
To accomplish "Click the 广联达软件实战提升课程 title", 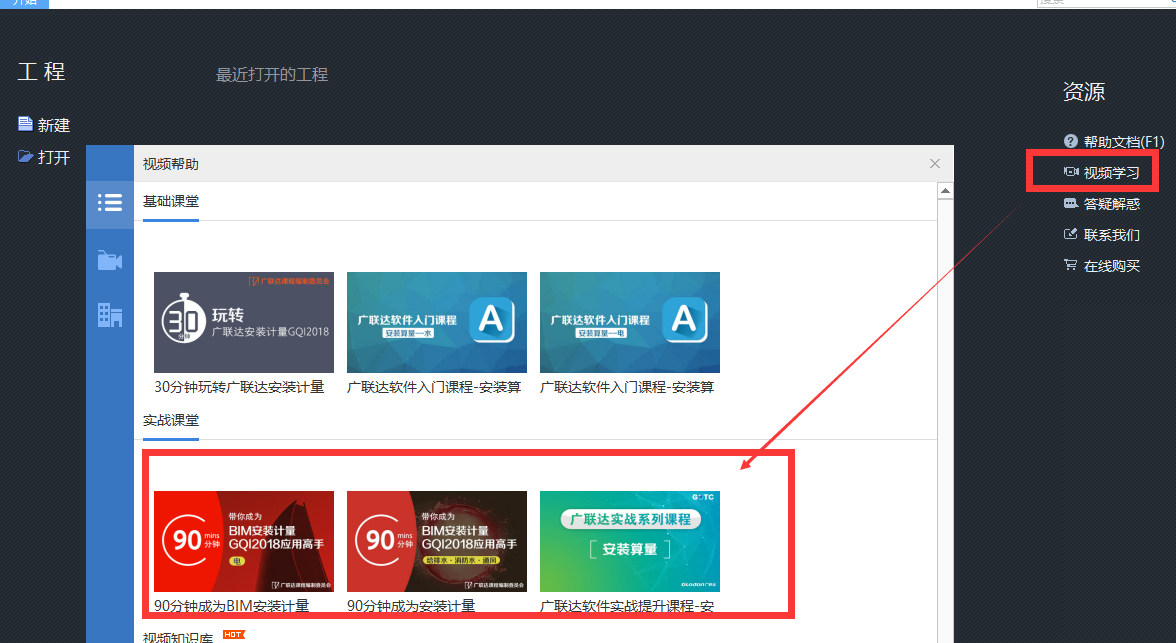I will pyautogui.click(x=627, y=605).
